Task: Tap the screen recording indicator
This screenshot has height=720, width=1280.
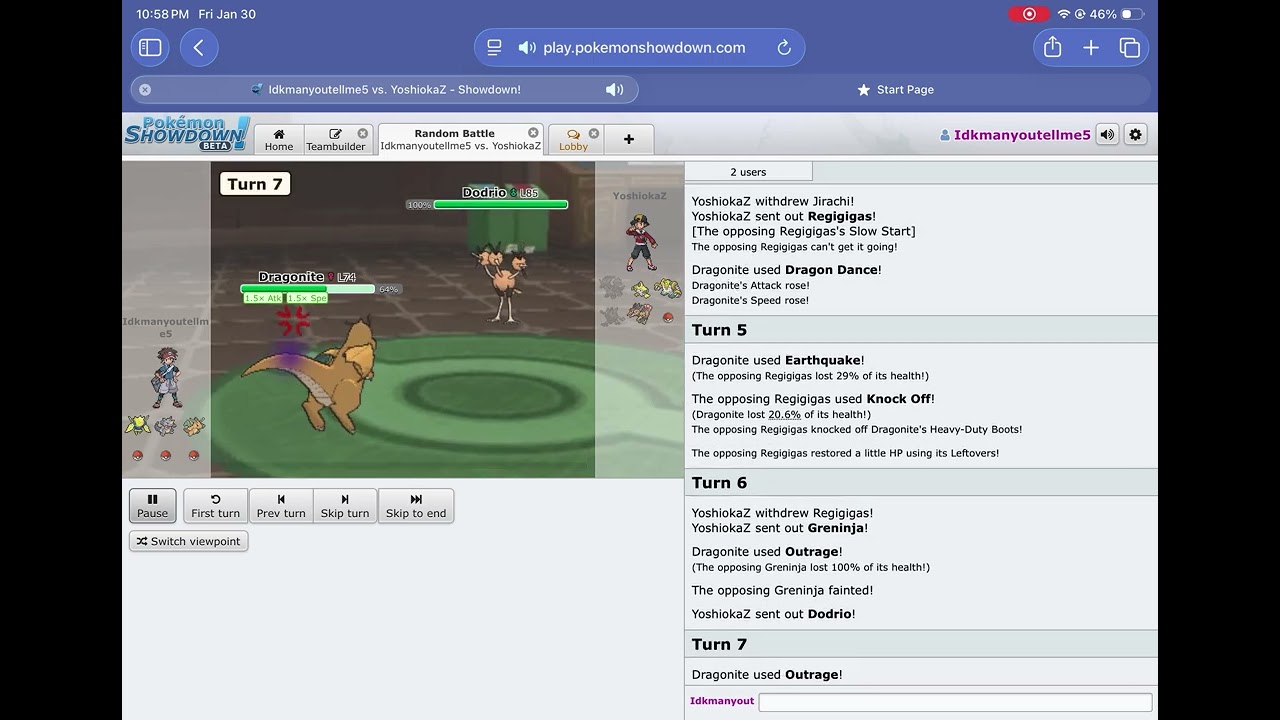Action: (1029, 14)
